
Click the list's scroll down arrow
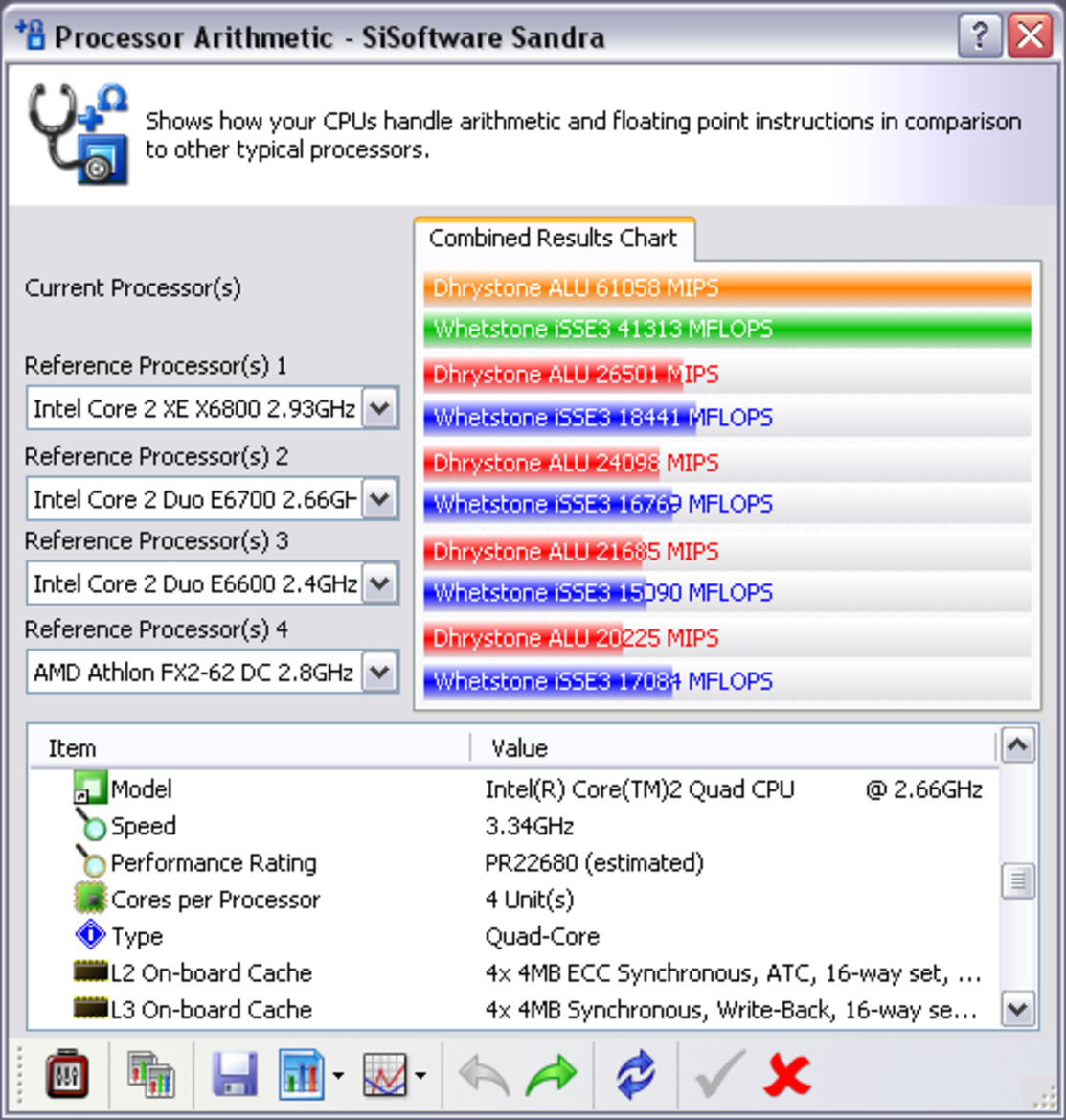pyautogui.click(x=1017, y=1009)
